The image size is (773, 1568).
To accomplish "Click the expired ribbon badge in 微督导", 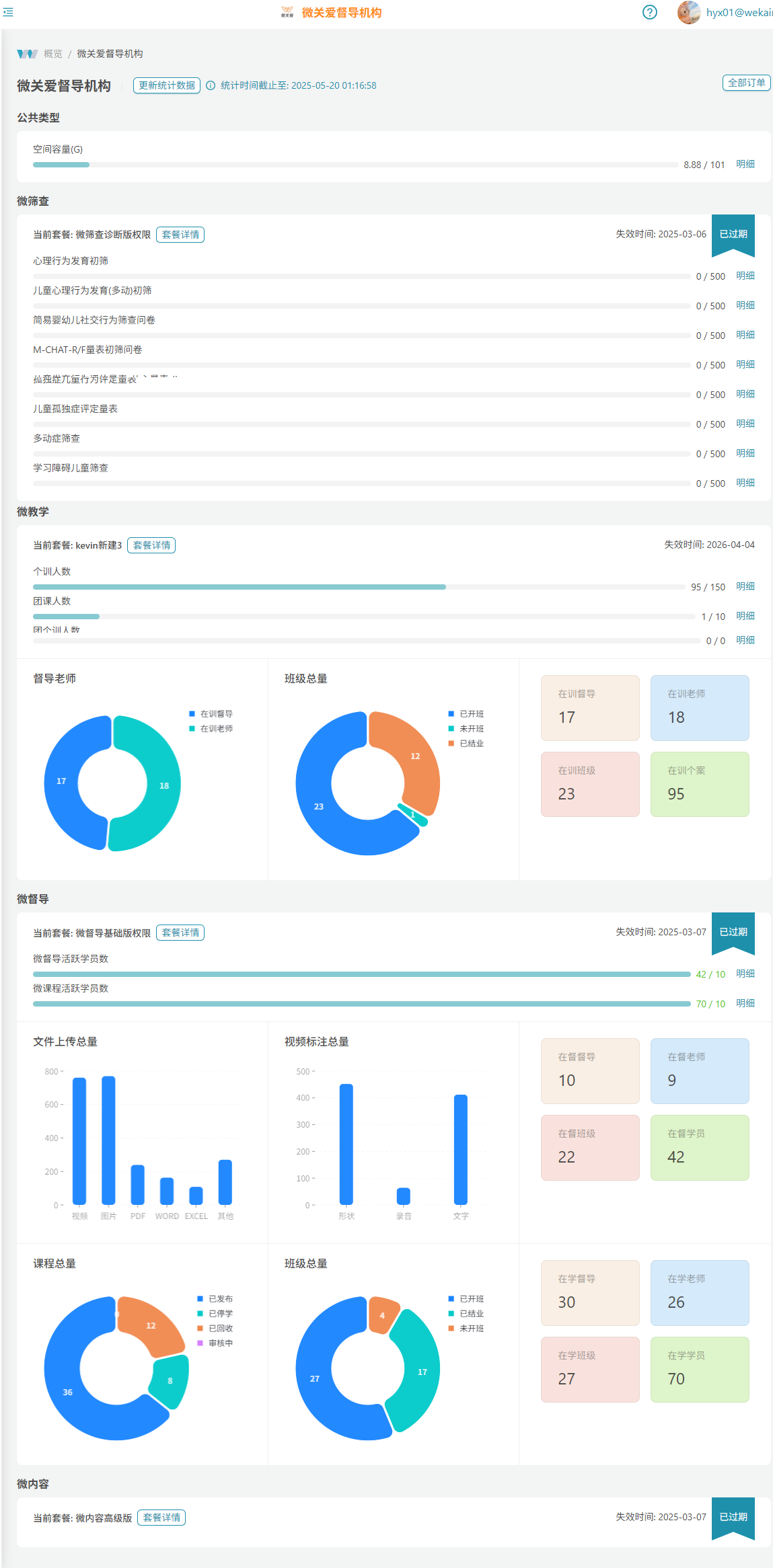I will (x=733, y=933).
